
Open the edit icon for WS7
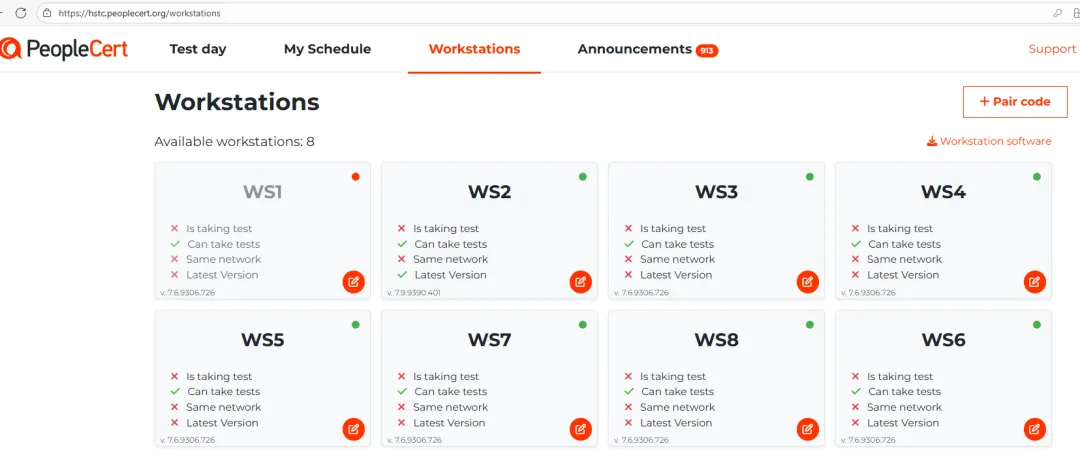tap(580, 430)
